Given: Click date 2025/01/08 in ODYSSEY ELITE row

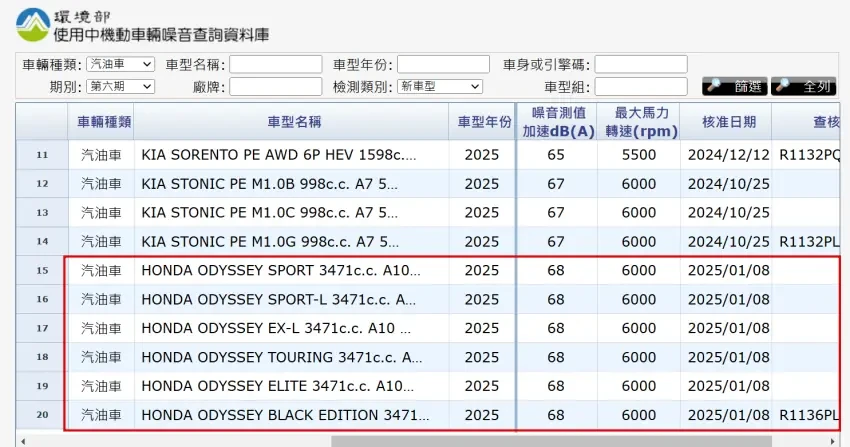Looking at the screenshot, I should (x=729, y=386).
